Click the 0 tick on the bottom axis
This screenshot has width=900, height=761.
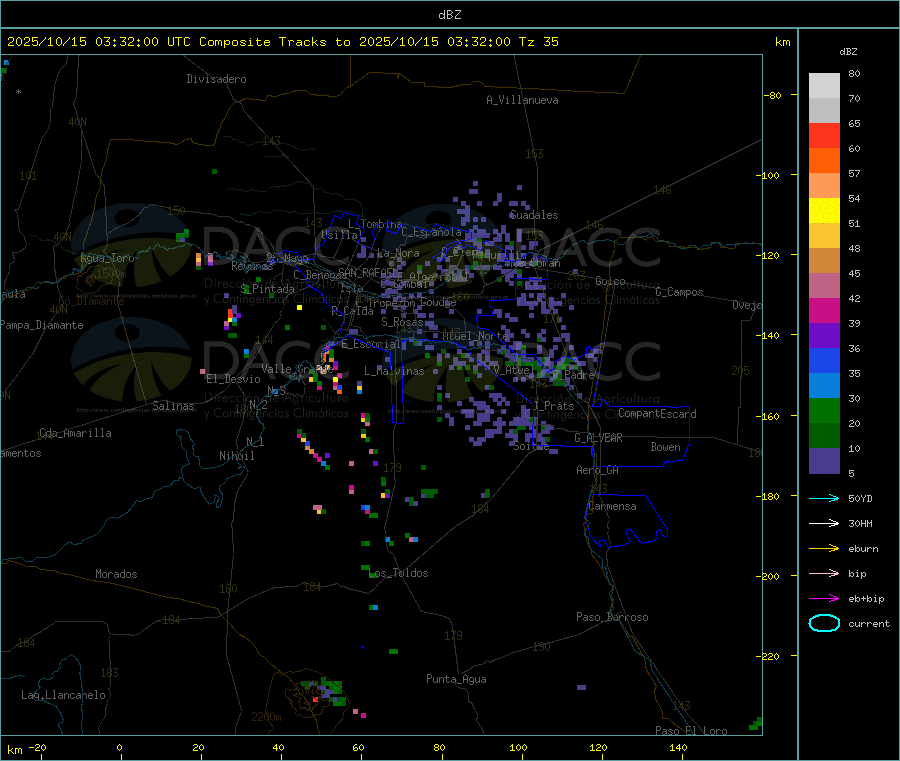119,747
